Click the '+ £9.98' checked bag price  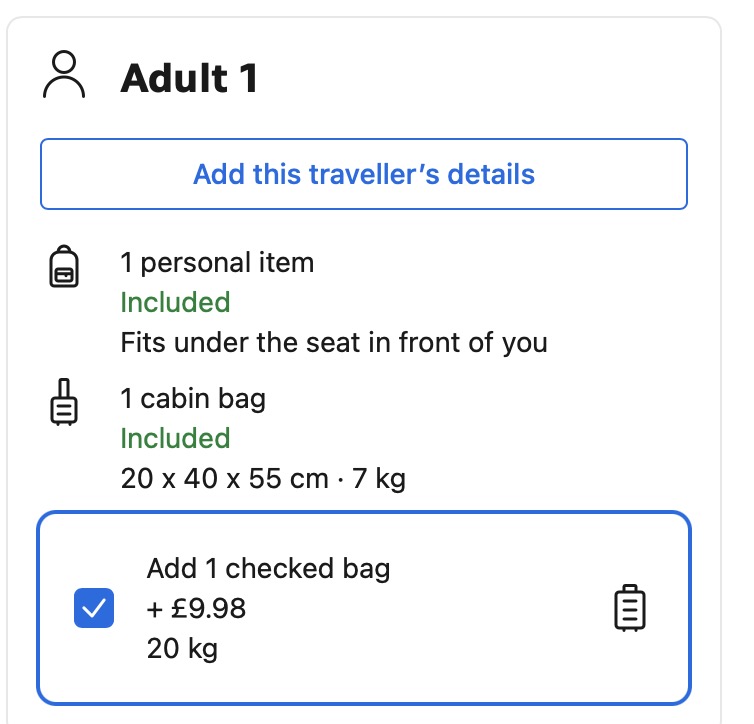196,609
